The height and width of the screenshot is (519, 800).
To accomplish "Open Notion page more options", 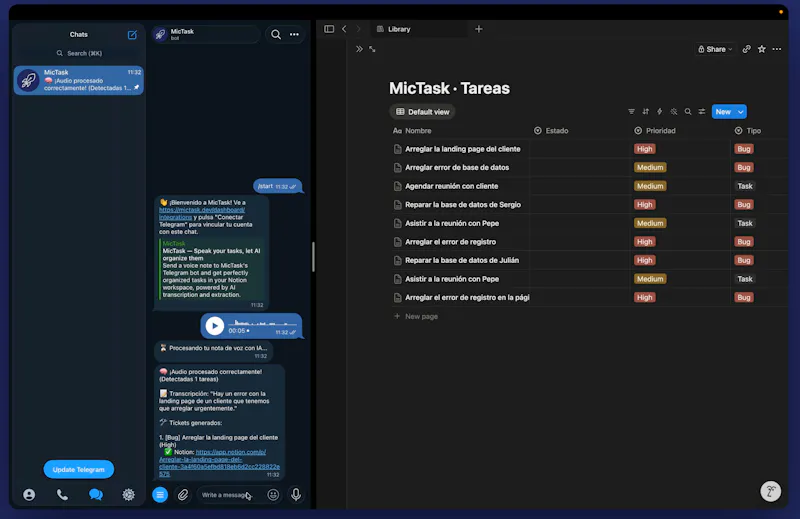I will [x=777, y=49].
